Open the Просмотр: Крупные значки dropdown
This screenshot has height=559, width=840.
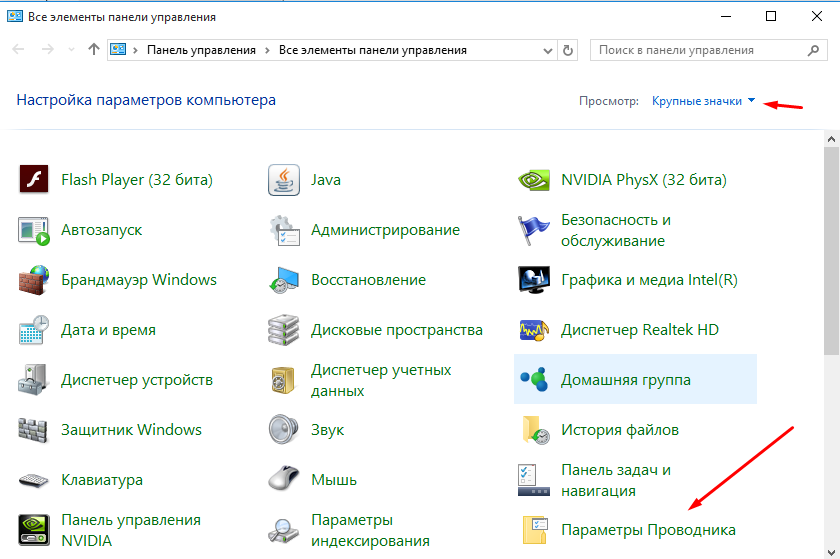703,101
